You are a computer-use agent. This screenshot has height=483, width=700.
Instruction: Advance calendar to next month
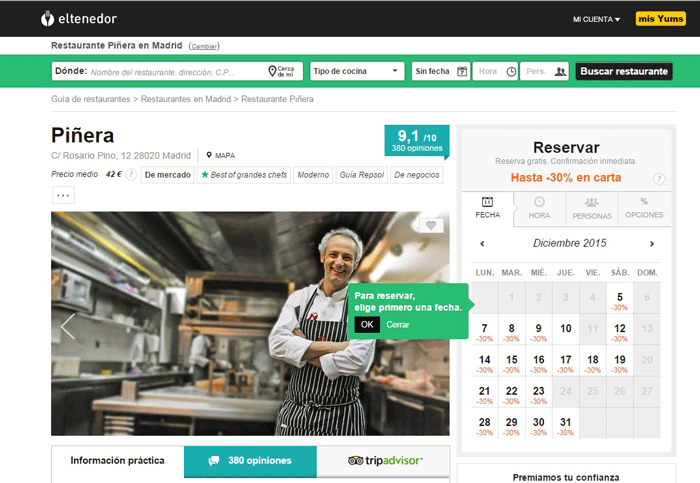coord(652,243)
